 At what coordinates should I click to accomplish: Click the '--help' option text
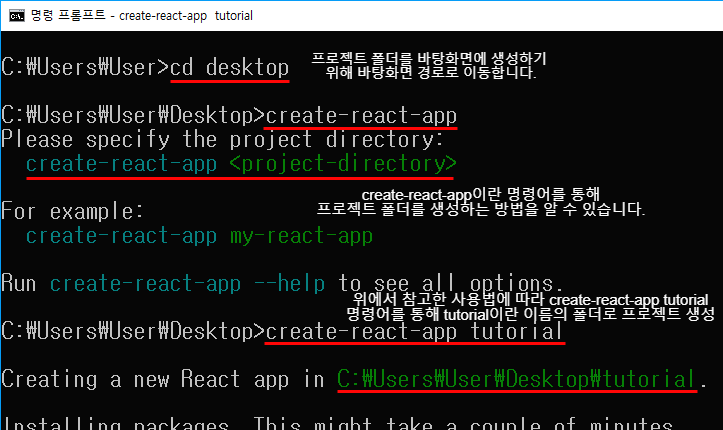[290, 283]
